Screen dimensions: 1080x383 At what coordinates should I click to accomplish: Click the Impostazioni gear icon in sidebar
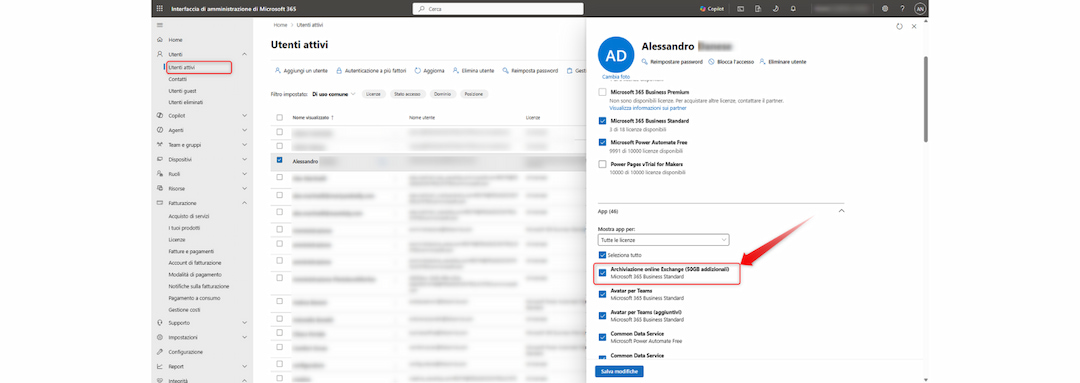pyautogui.click(x=160, y=338)
